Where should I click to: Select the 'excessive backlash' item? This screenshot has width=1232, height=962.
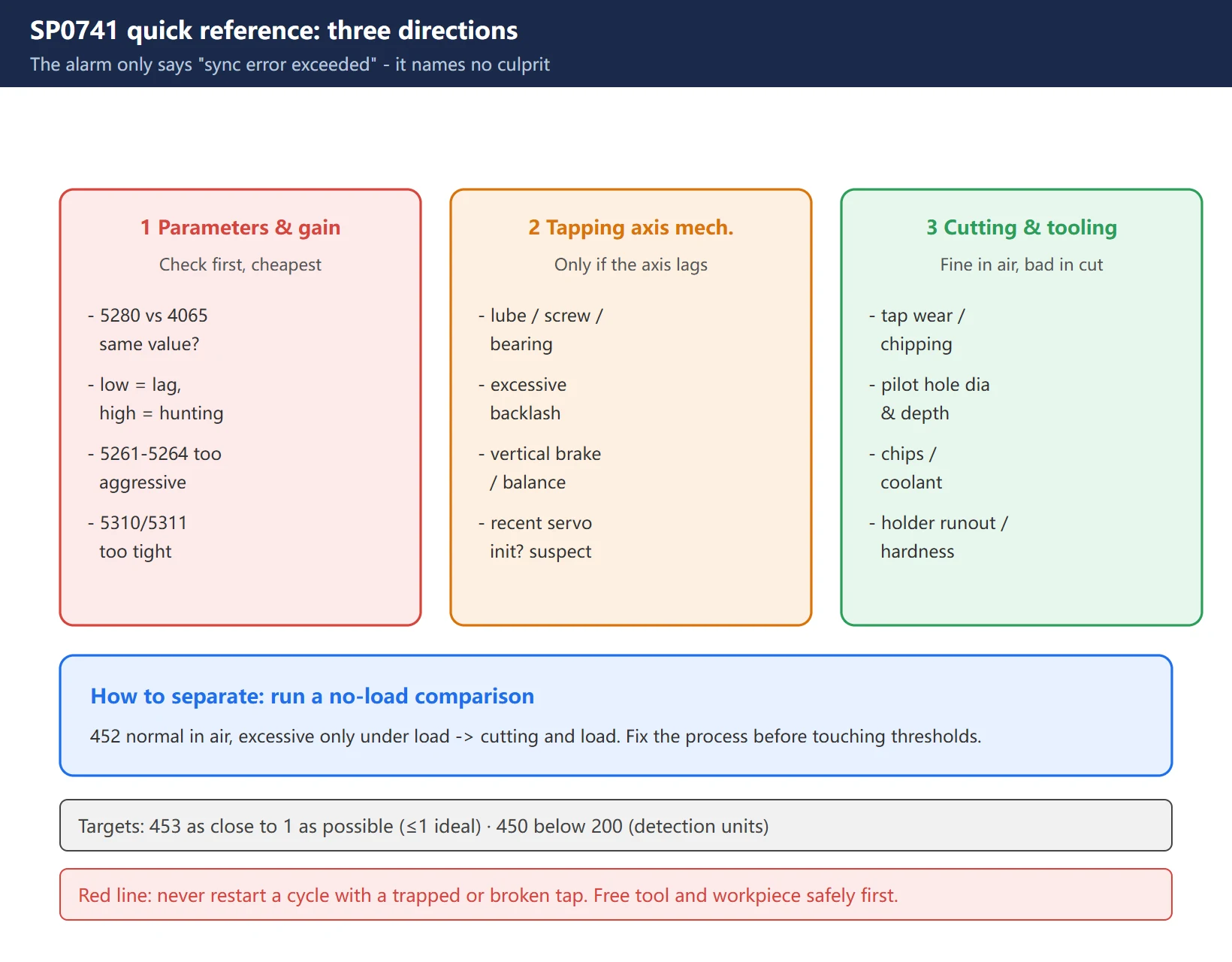(x=523, y=399)
